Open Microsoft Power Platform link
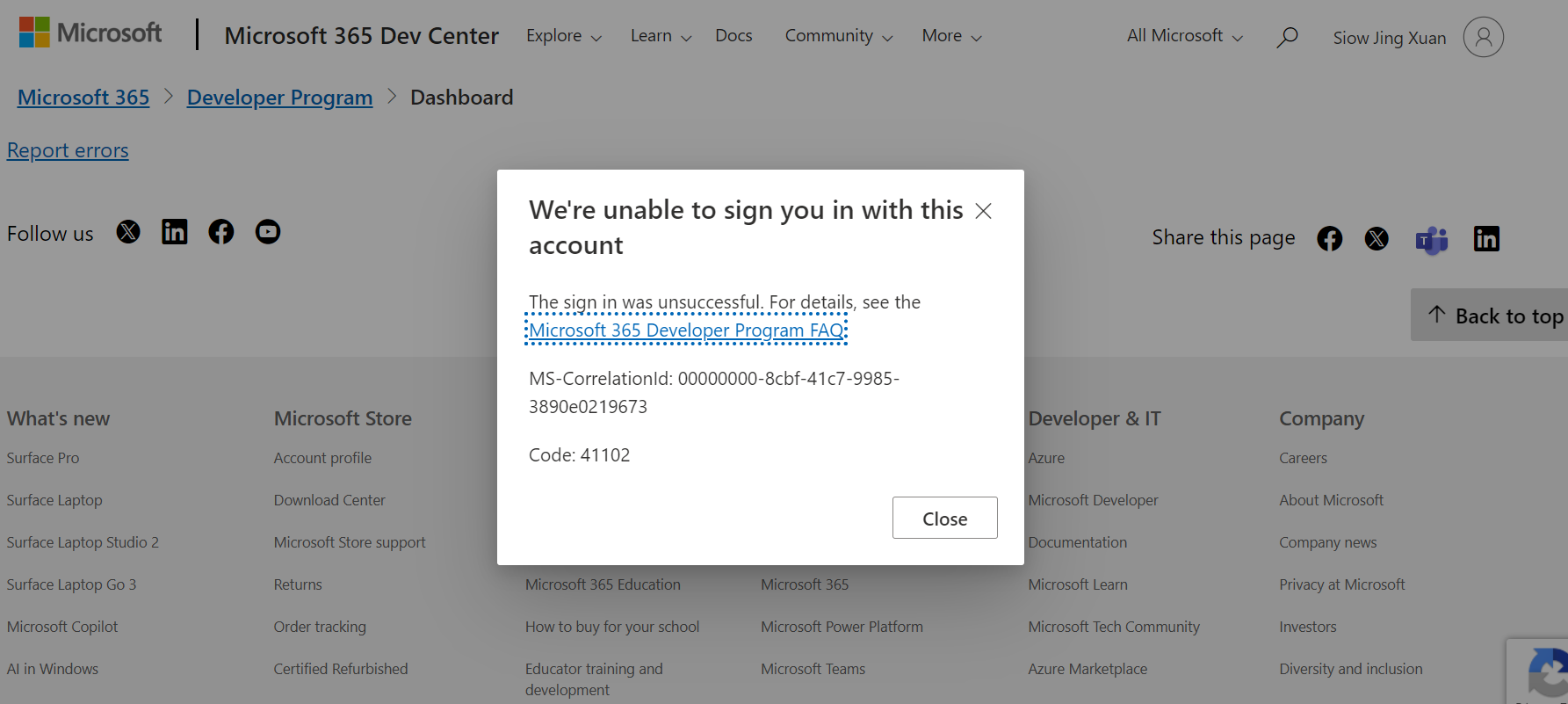1568x704 pixels. (x=842, y=627)
